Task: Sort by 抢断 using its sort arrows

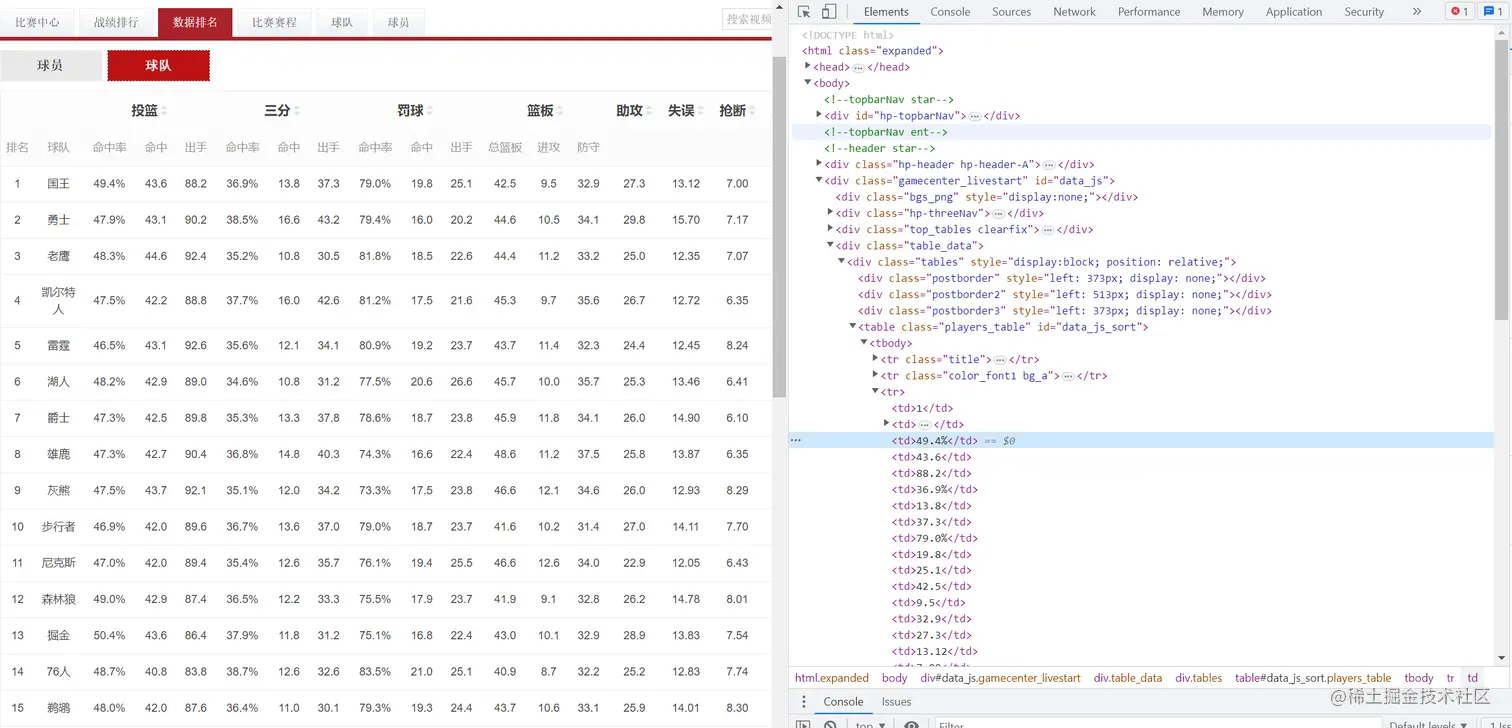Action: click(x=752, y=111)
